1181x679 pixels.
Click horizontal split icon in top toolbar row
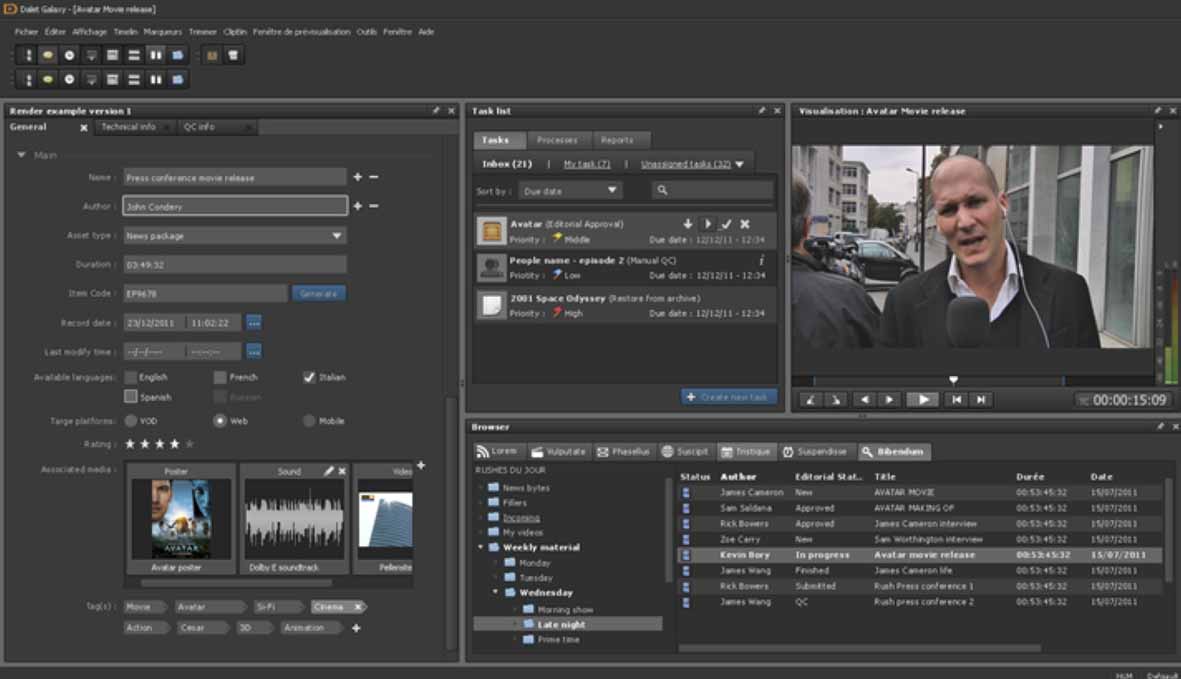coord(134,55)
